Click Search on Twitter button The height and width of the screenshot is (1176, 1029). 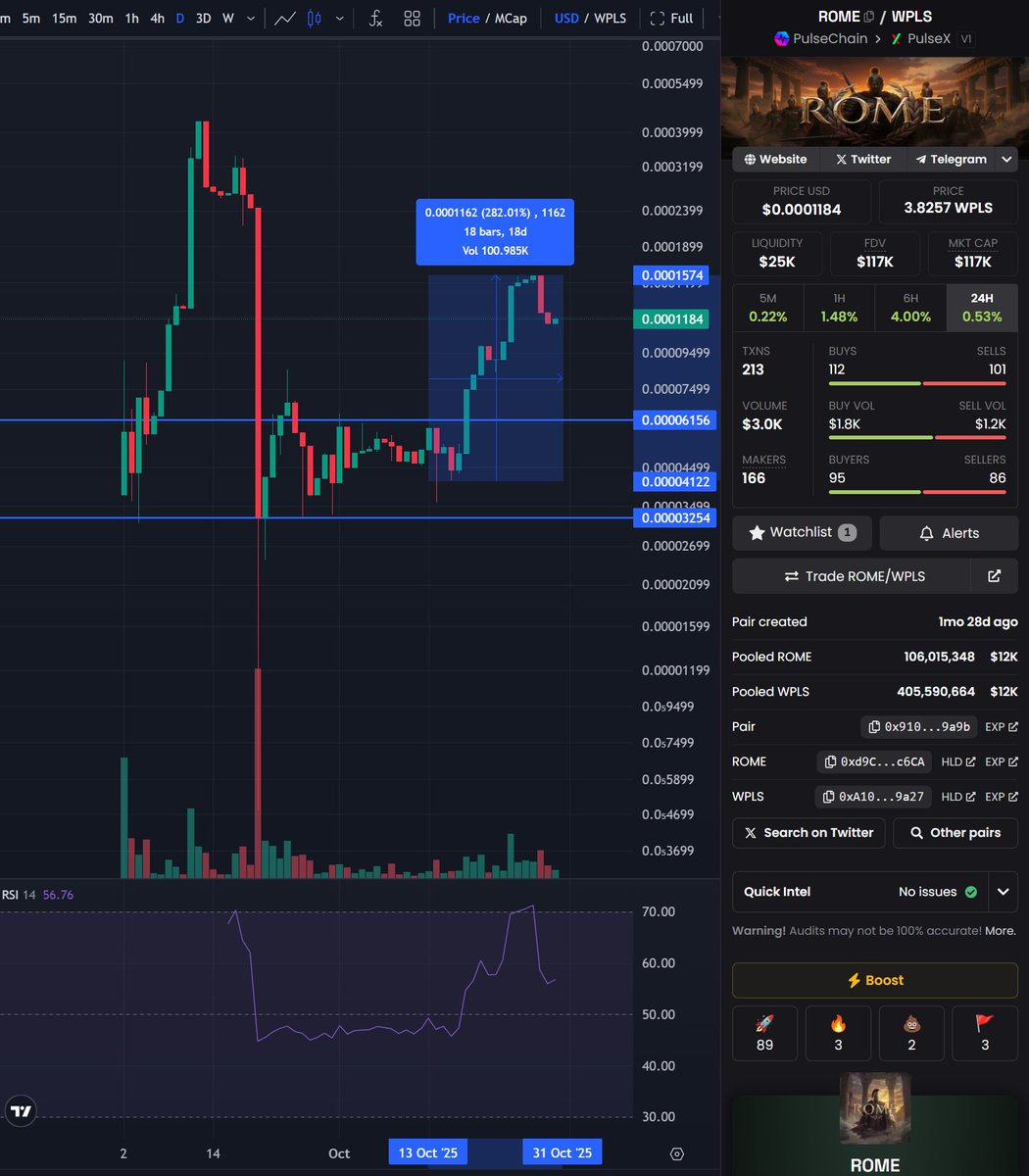(808, 833)
